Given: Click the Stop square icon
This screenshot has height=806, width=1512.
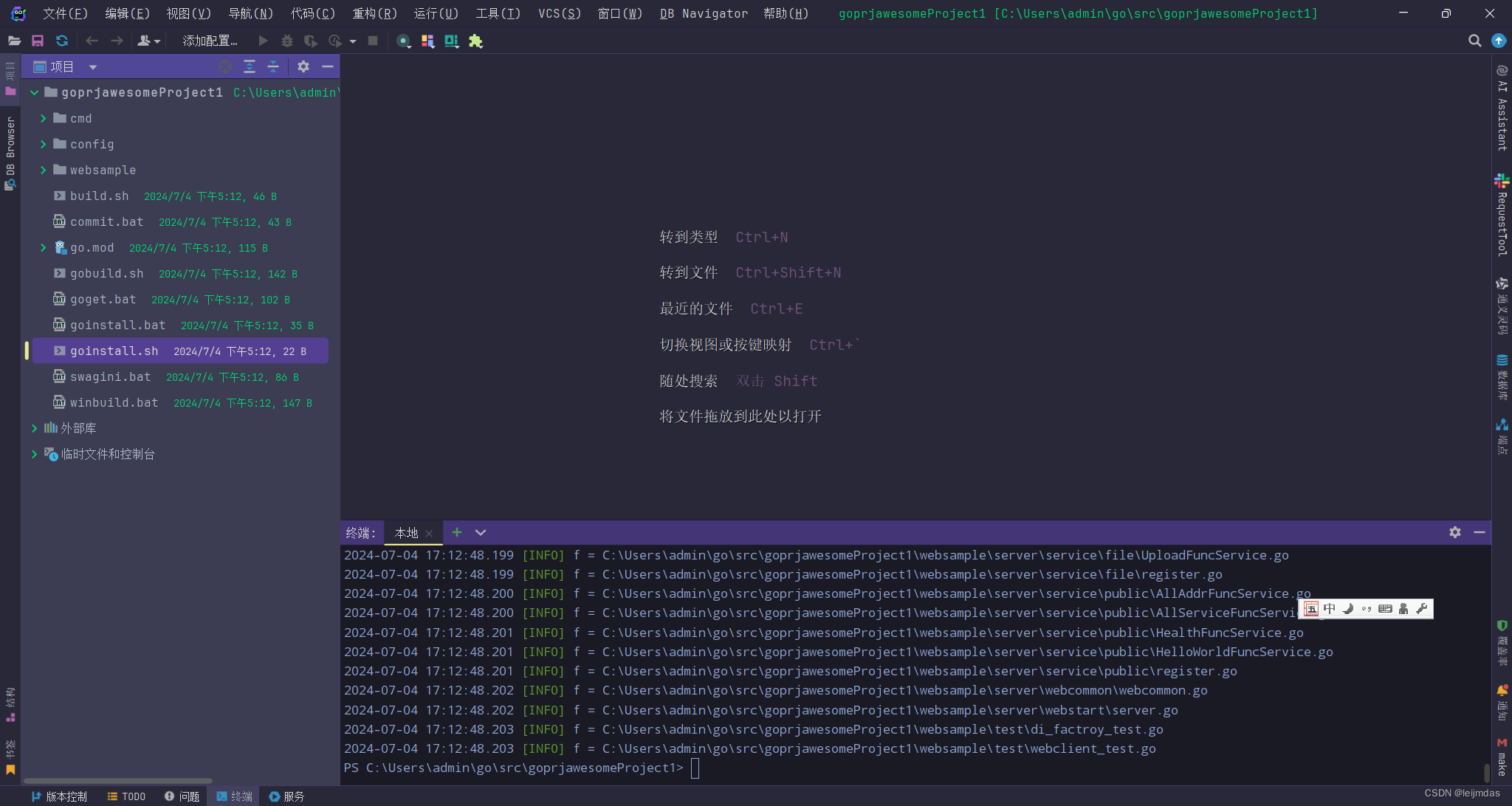Looking at the screenshot, I should (373, 41).
